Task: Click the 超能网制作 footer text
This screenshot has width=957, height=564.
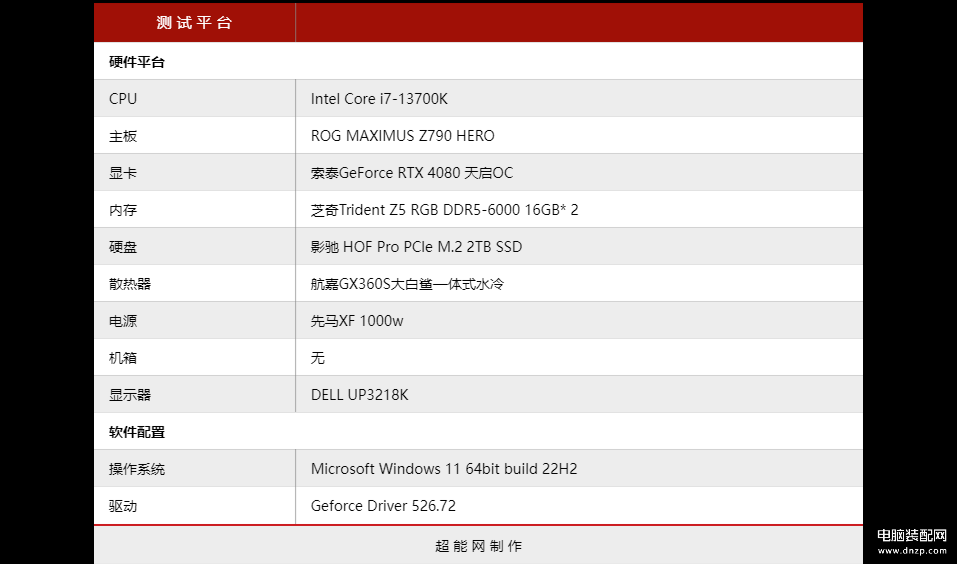Action: pyautogui.click(x=478, y=545)
